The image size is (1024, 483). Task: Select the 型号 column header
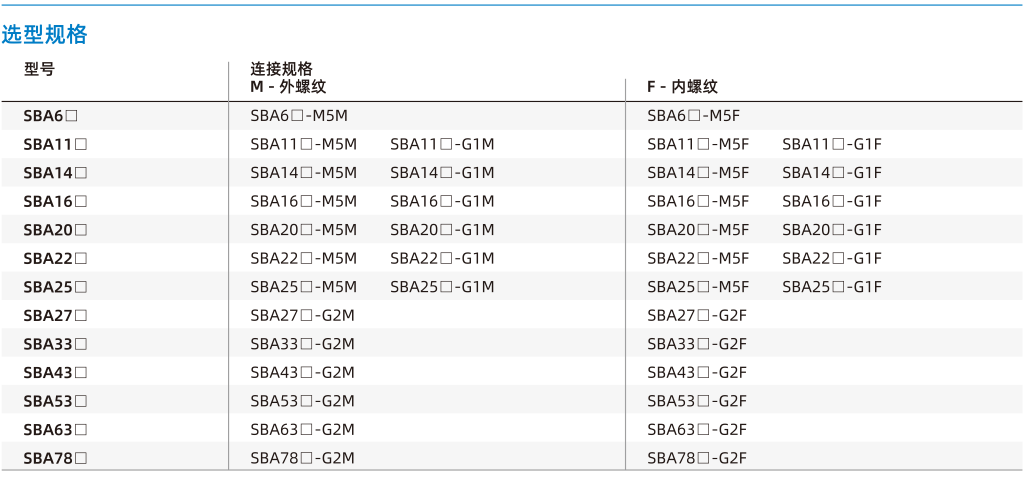coord(39,69)
